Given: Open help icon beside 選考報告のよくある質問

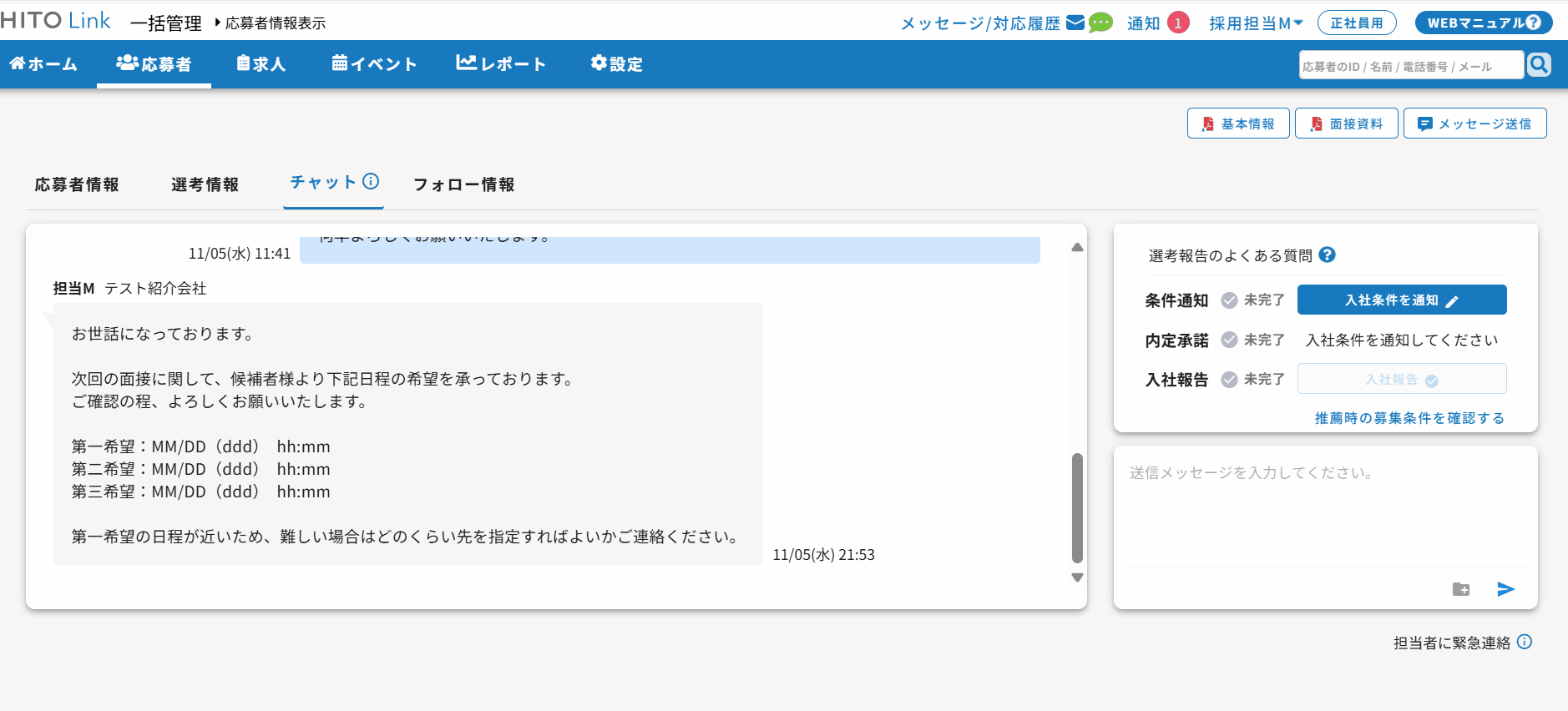Looking at the screenshot, I should (x=1327, y=255).
